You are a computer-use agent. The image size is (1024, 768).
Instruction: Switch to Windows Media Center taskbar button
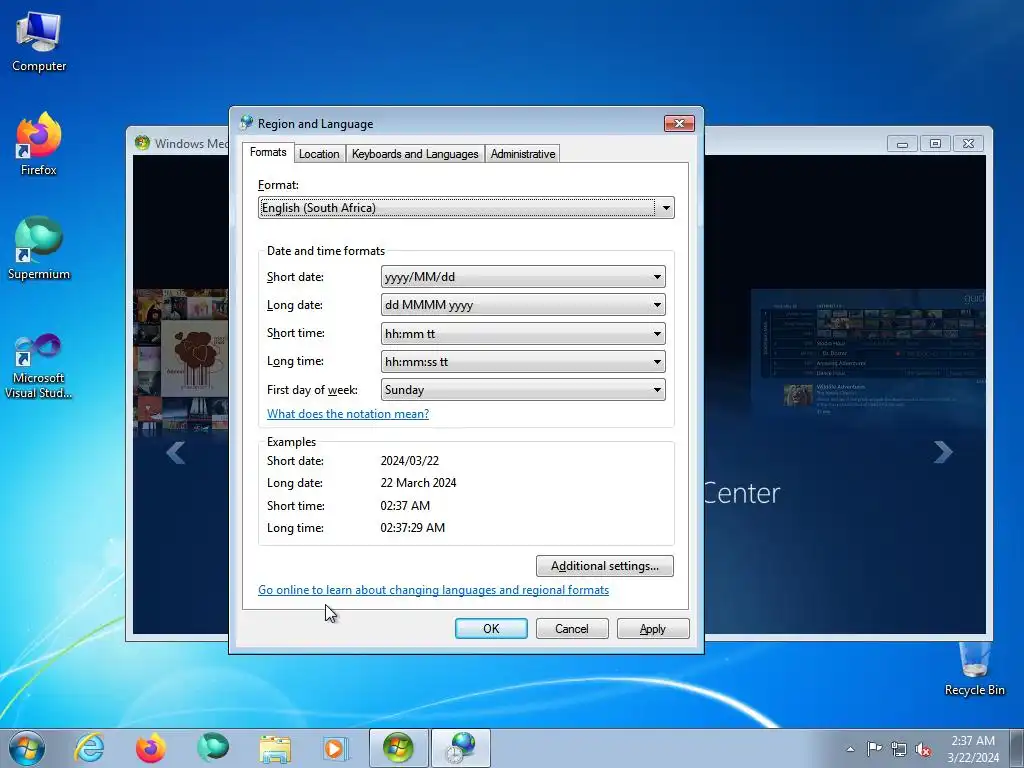click(x=398, y=748)
